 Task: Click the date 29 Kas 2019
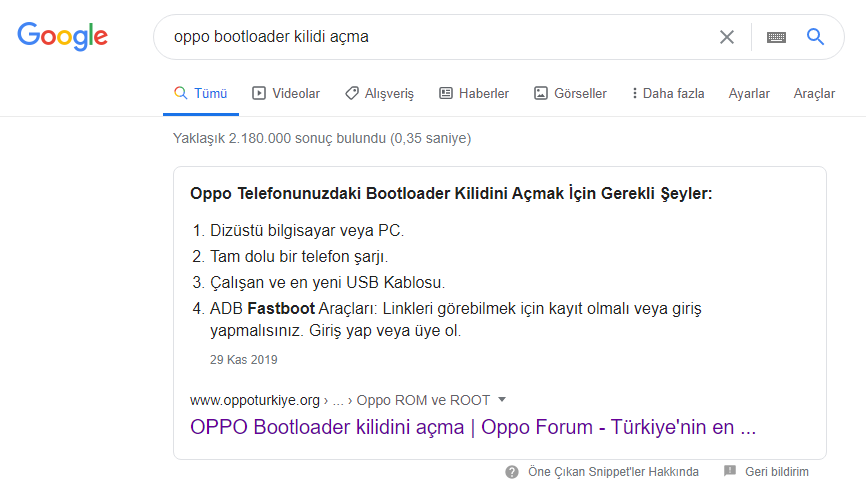coord(244,359)
